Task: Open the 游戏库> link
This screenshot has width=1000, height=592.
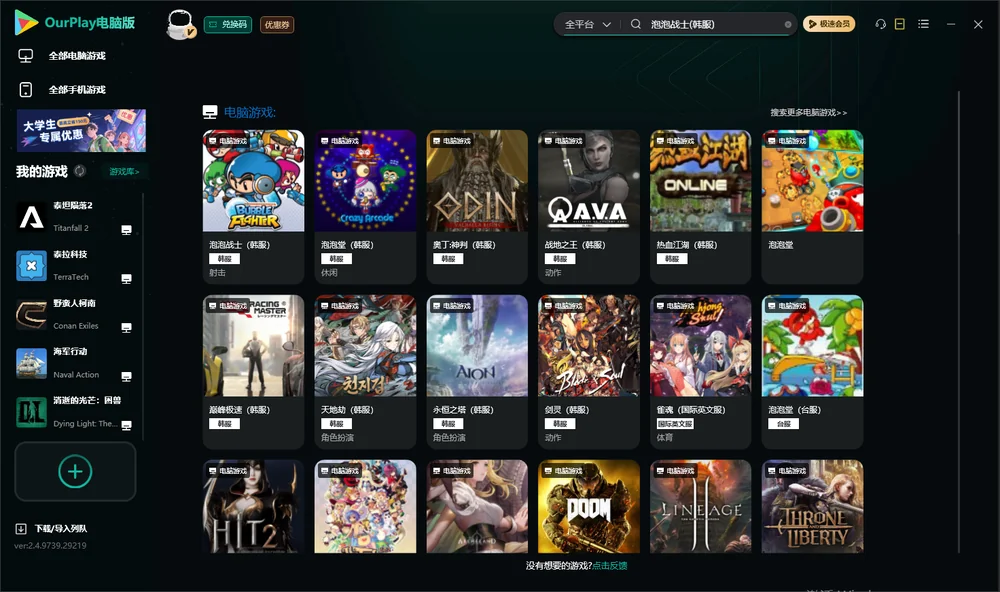Action: (x=124, y=172)
